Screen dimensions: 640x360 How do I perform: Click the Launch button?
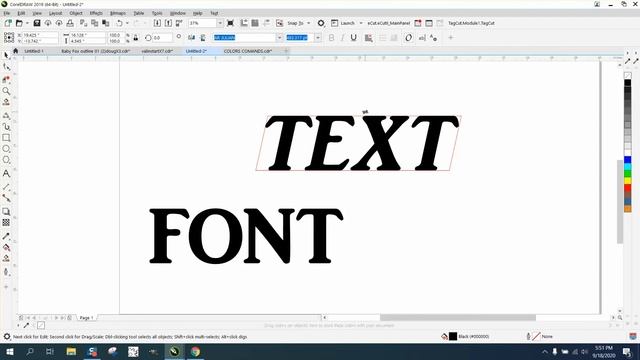pyautogui.click(x=343, y=23)
